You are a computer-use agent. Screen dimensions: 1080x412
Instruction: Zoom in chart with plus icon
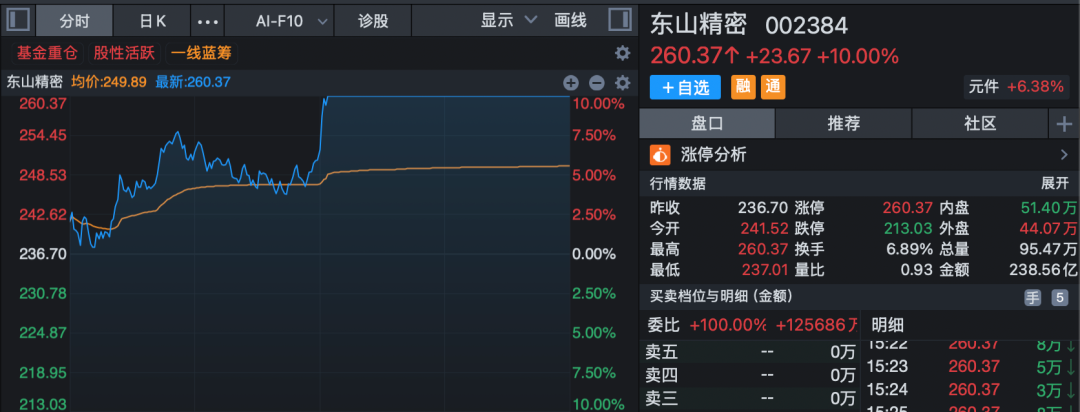(571, 83)
